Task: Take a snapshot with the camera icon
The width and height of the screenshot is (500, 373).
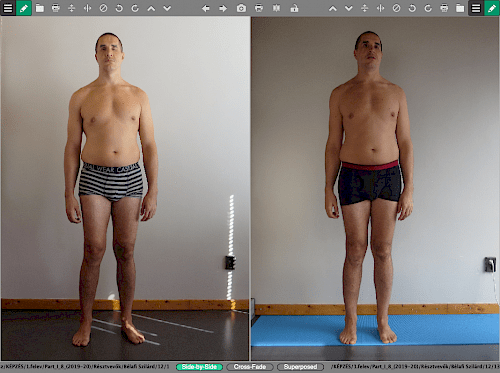Action: click(241, 8)
